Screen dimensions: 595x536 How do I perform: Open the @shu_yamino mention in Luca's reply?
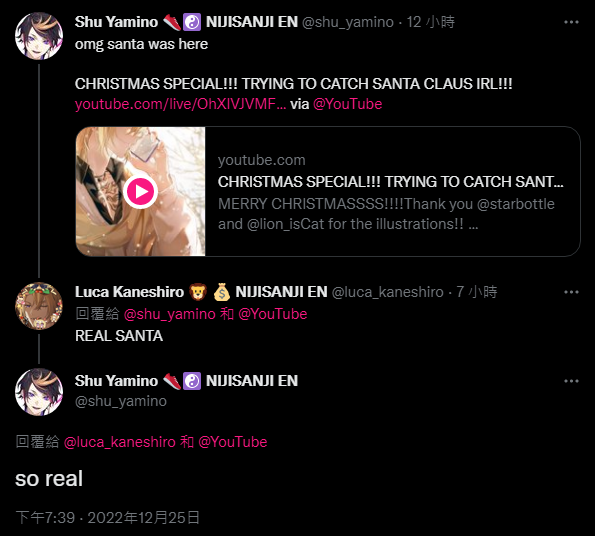[169, 314]
